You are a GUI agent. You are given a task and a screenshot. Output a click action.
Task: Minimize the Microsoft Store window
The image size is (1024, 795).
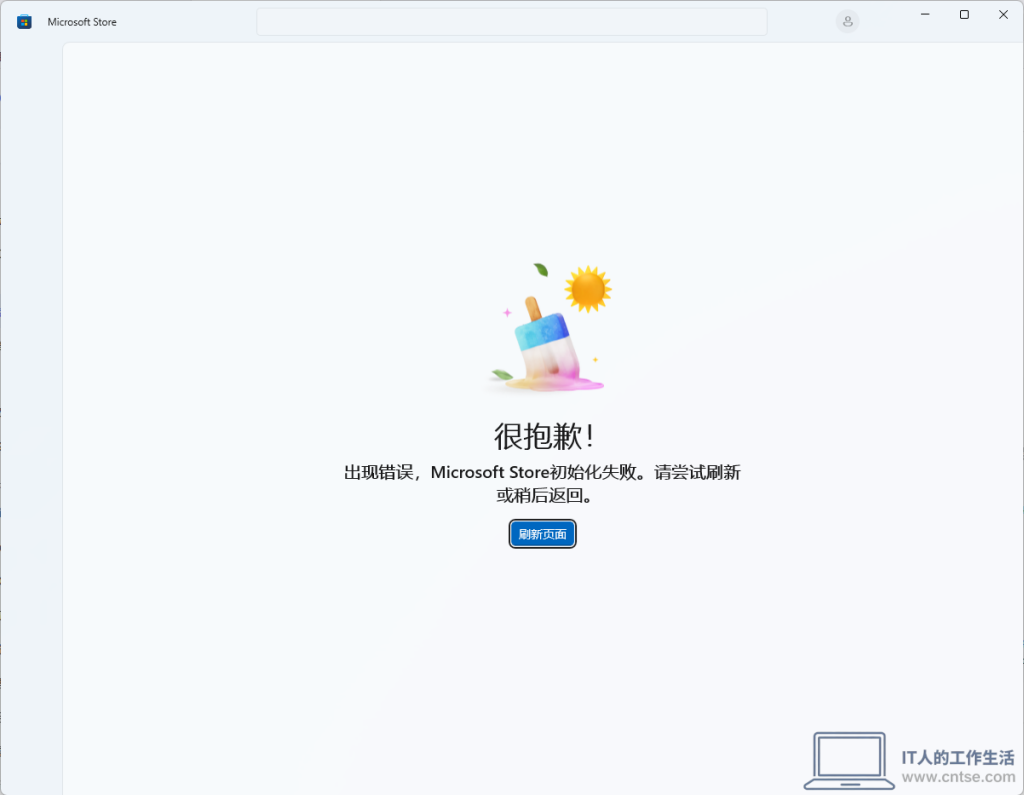point(925,14)
